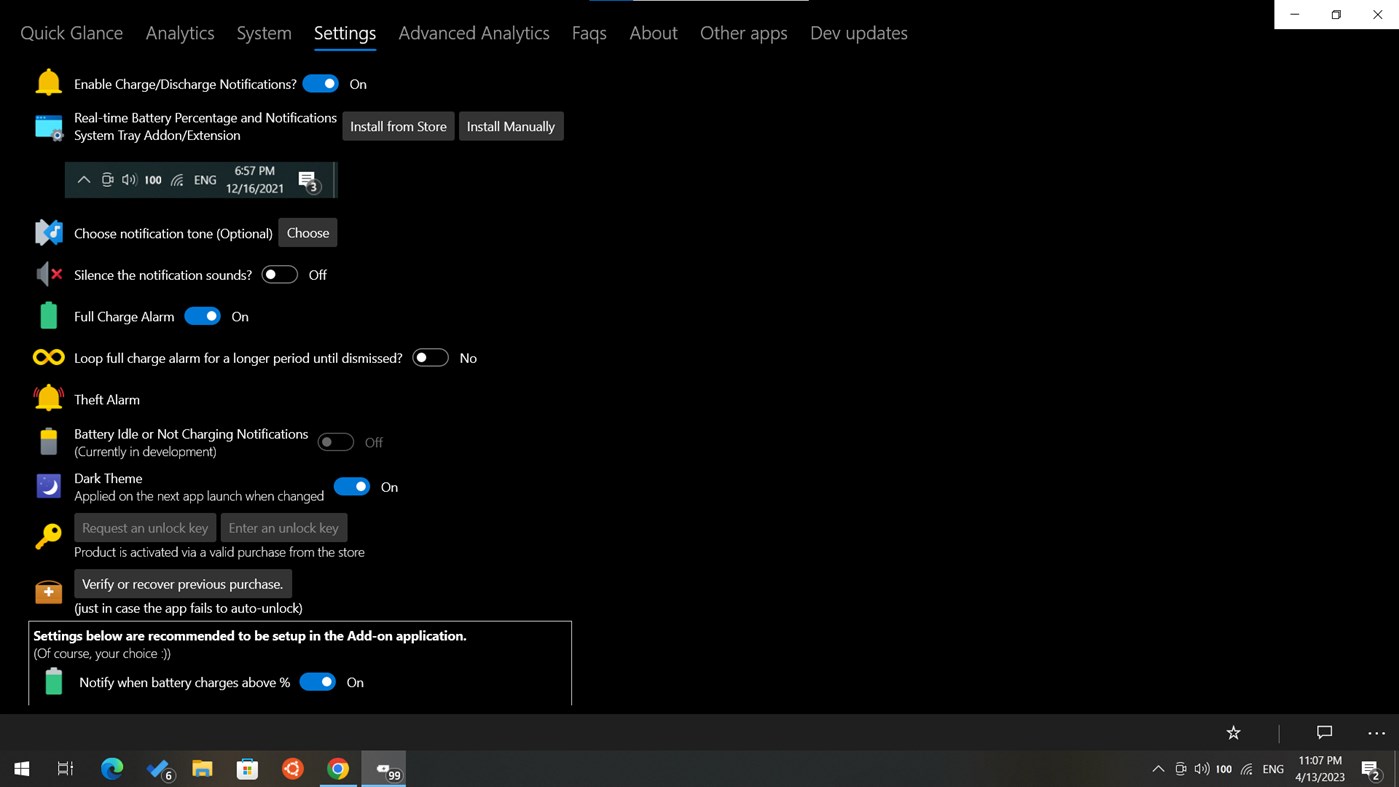Expand hidden icons in the system tray

(1158, 769)
